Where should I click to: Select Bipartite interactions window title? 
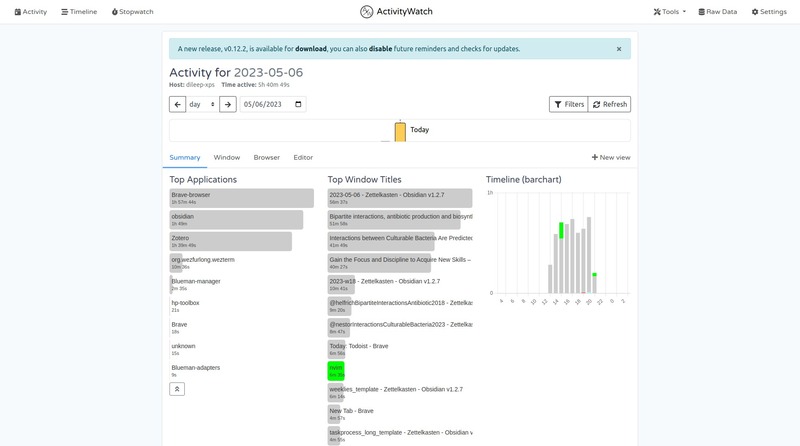pyautogui.click(x=400, y=220)
